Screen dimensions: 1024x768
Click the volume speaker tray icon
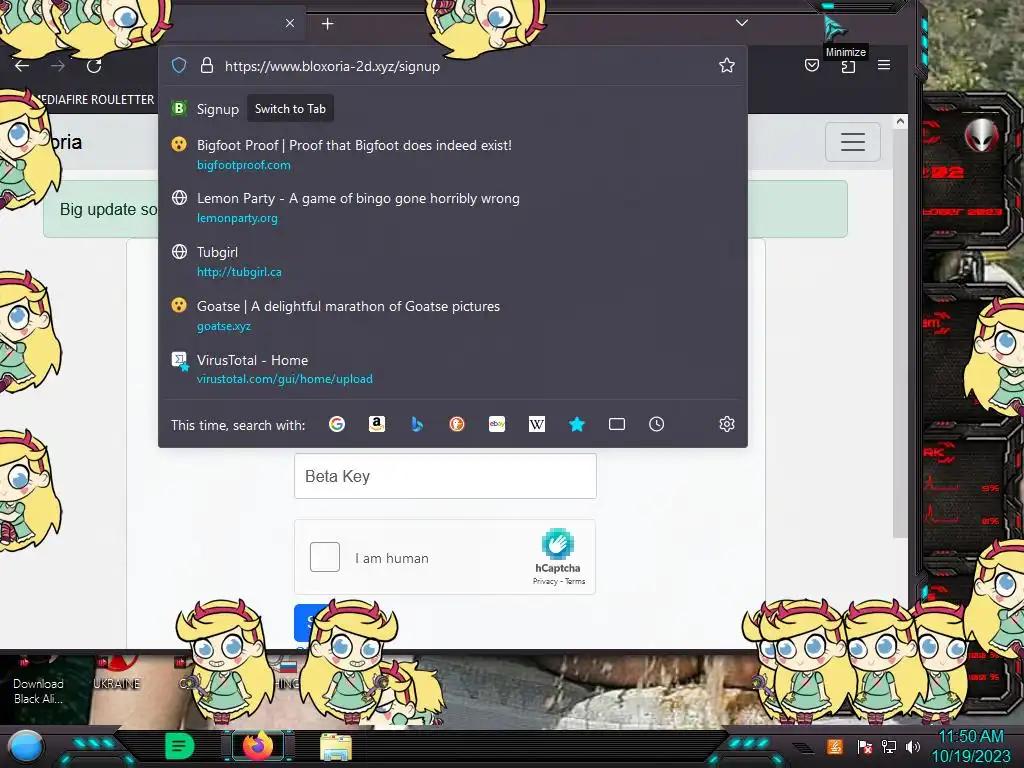(x=912, y=746)
